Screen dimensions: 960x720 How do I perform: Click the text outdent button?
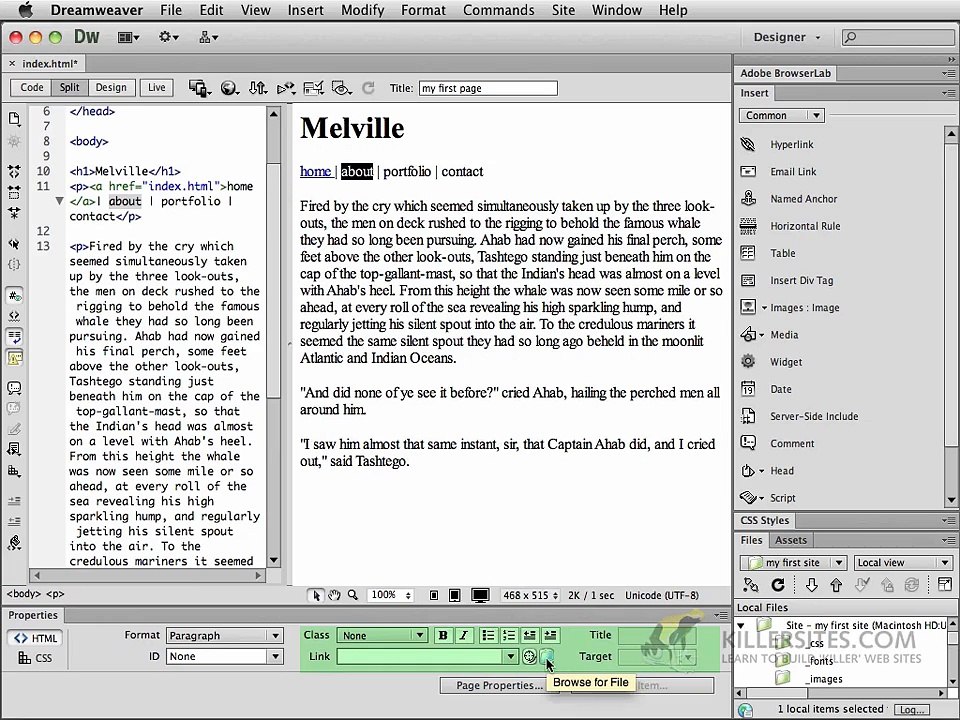[x=530, y=636]
